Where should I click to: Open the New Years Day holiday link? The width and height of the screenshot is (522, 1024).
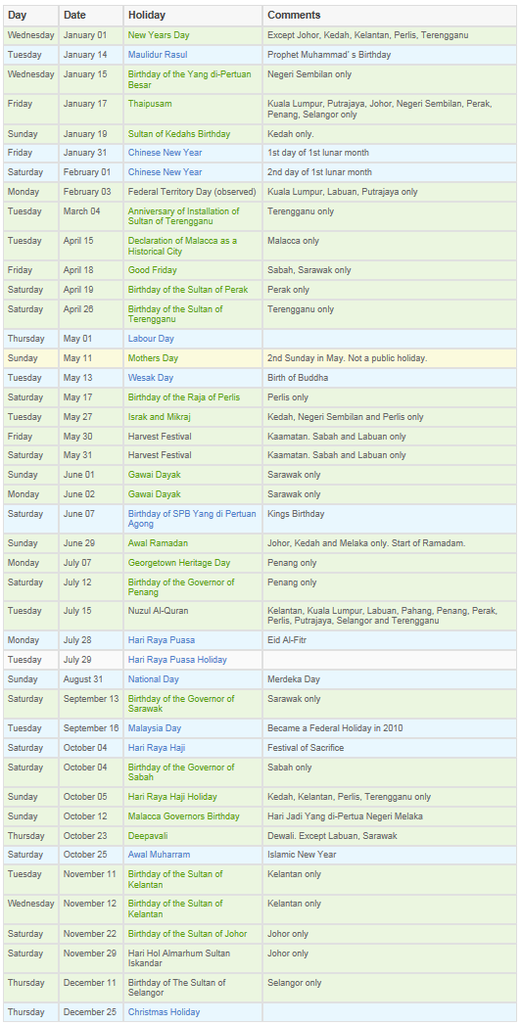pos(159,35)
